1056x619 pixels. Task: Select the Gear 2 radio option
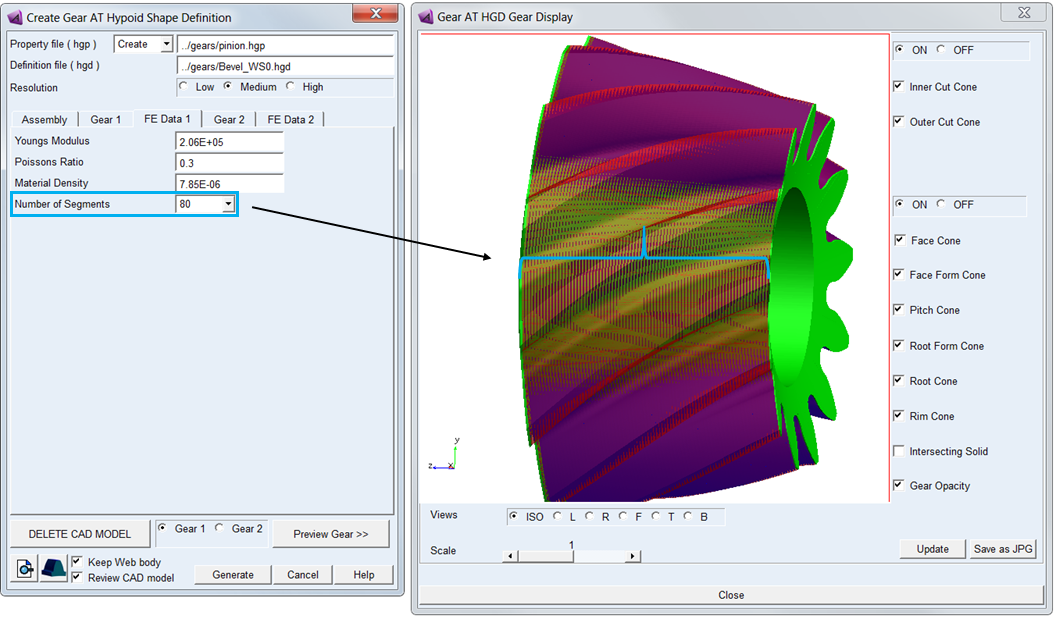[220, 529]
